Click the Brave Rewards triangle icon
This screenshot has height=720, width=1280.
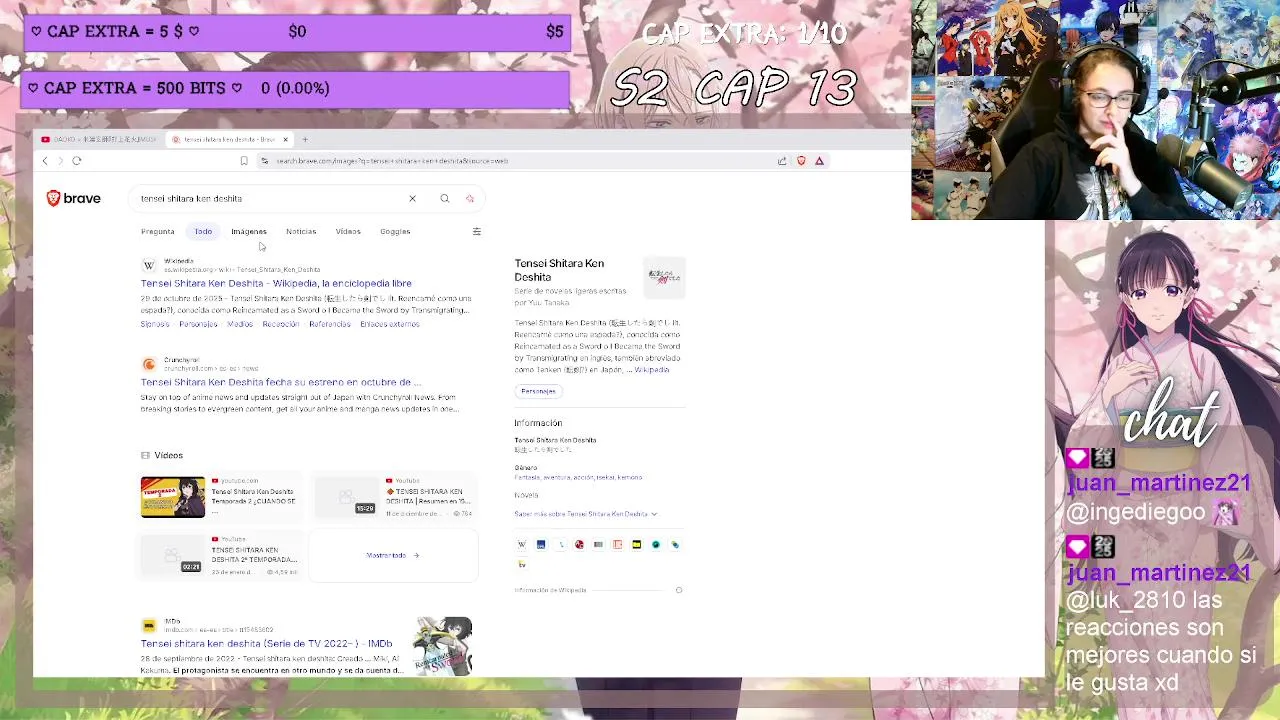(x=819, y=161)
